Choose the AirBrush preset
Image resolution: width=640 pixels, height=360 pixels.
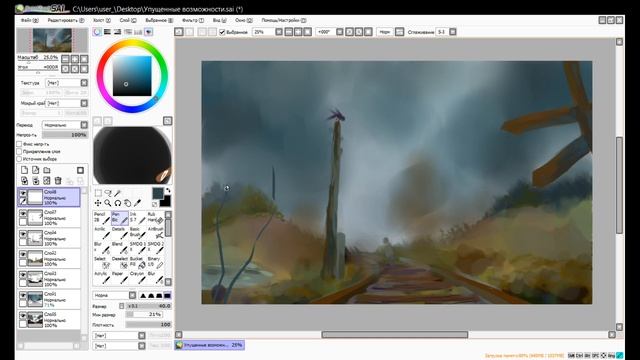click(x=156, y=233)
